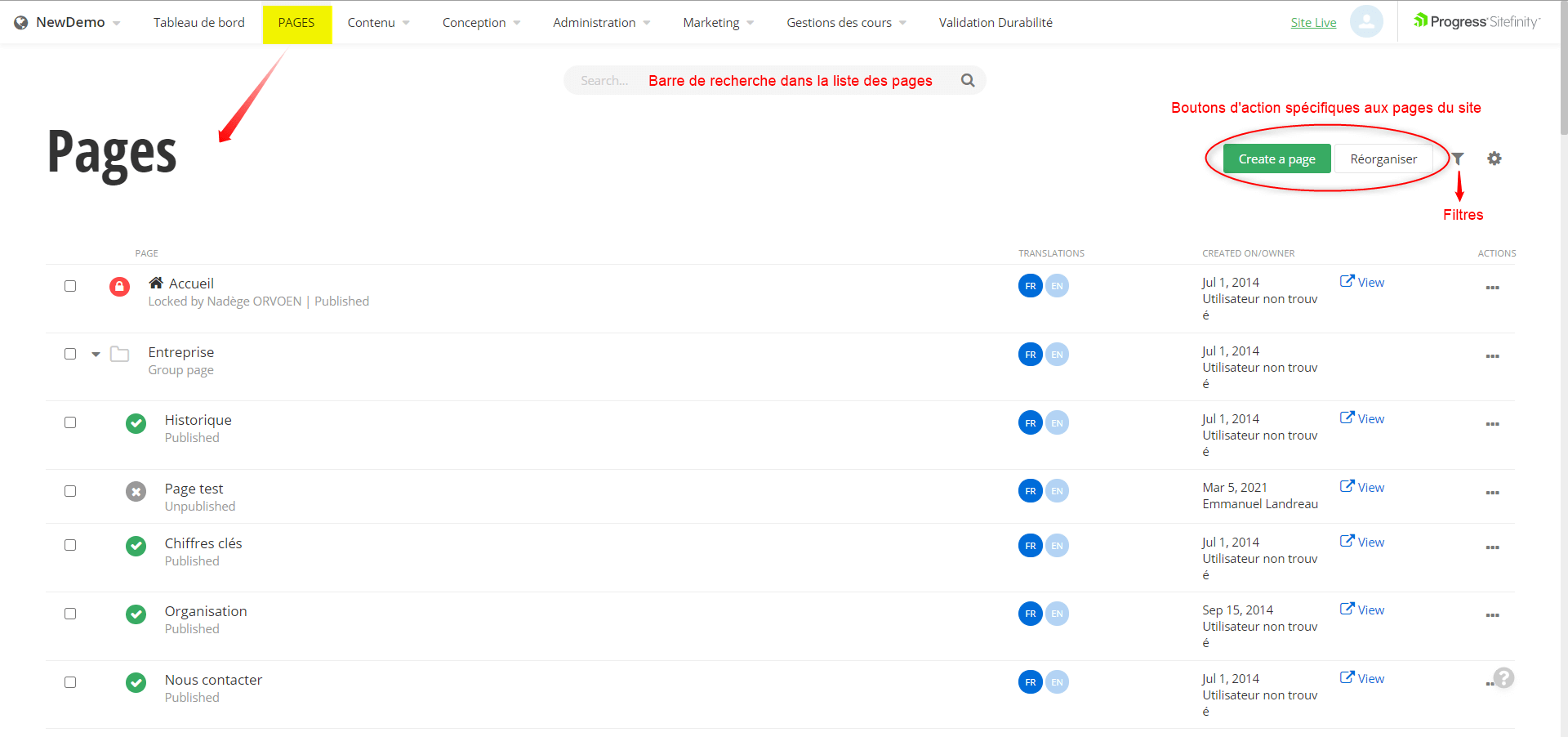This screenshot has width=1568, height=737.
Task: Click the search magnifier icon
Action: pyautogui.click(x=968, y=80)
